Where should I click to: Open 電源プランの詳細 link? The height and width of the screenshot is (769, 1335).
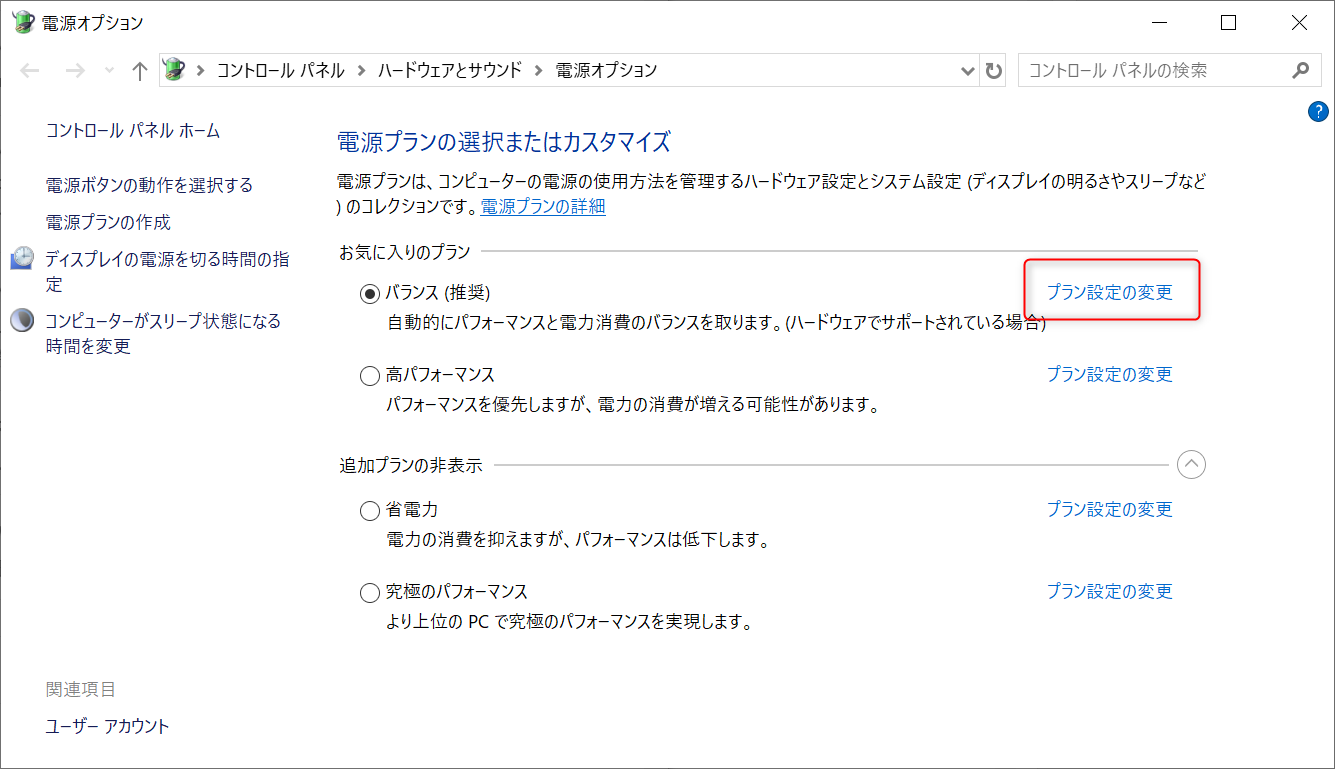(543, 207)
